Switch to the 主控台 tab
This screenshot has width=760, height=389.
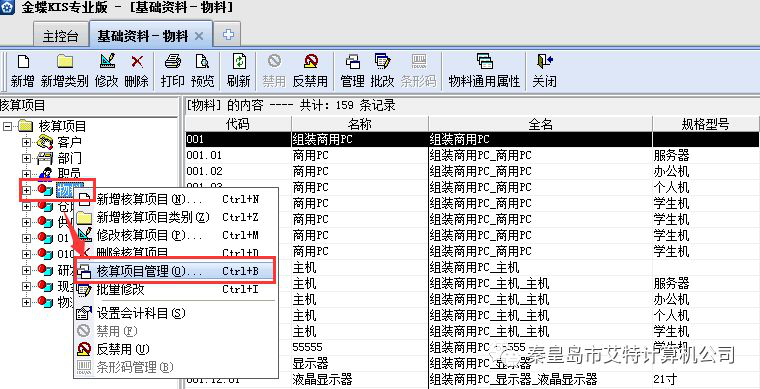click(61, 36)
